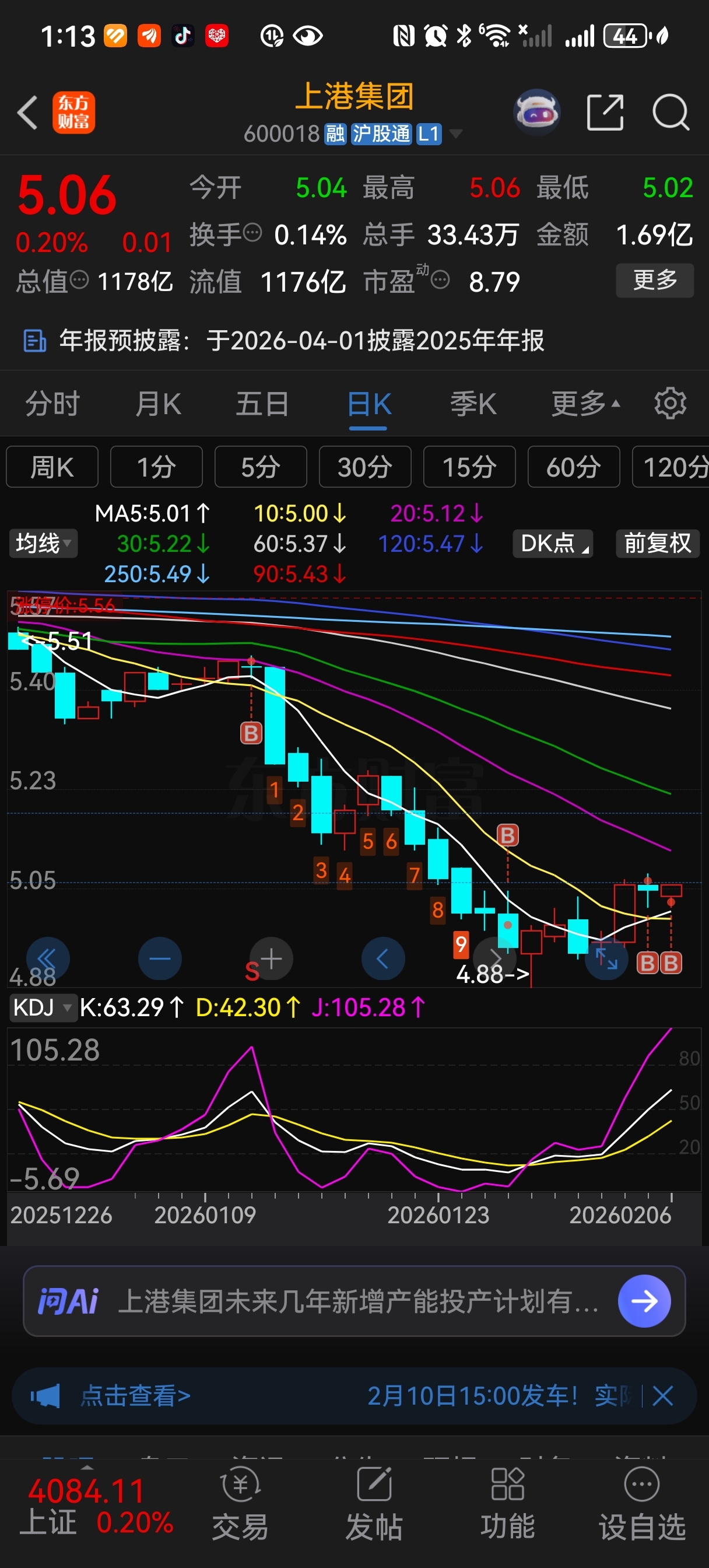Select 120分 period button
Image resolution: width=709 pixels, height=1568 pixels.
tap(671, 467)
